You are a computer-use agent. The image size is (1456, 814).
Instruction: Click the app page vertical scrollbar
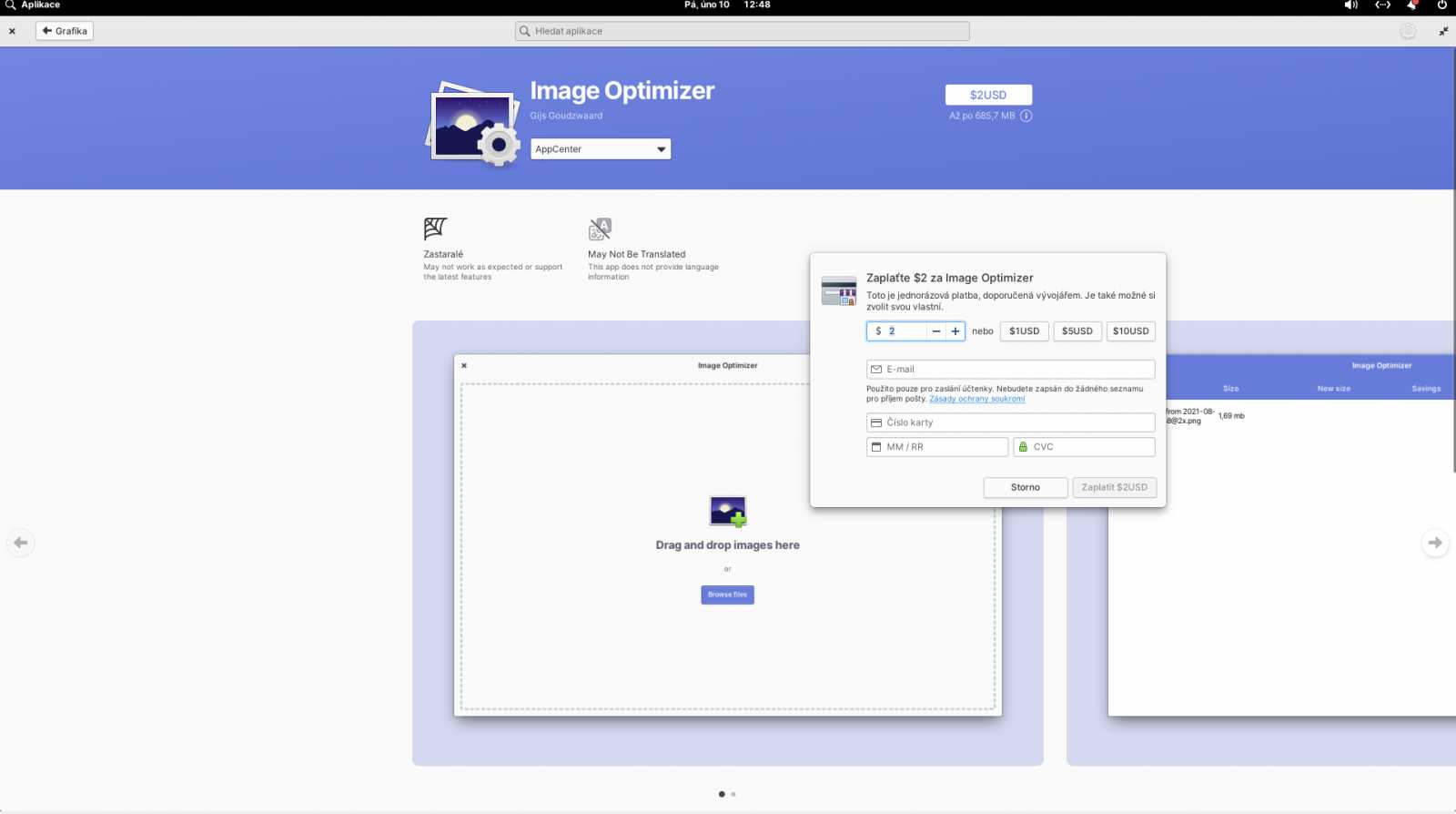pos(1453,259)
